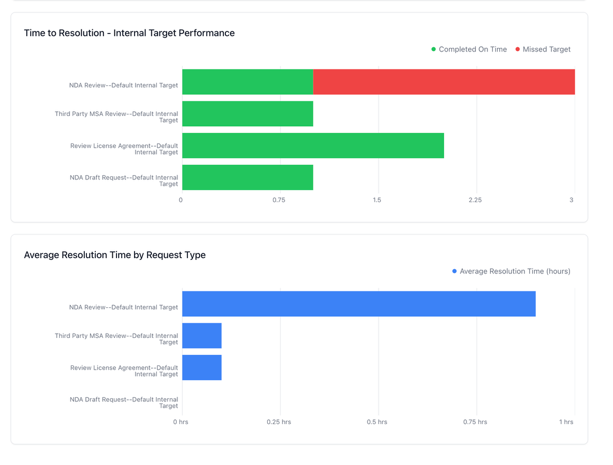Click the Average Resolution Time by Request Type title
613x465 pixels.
point(114,255)
